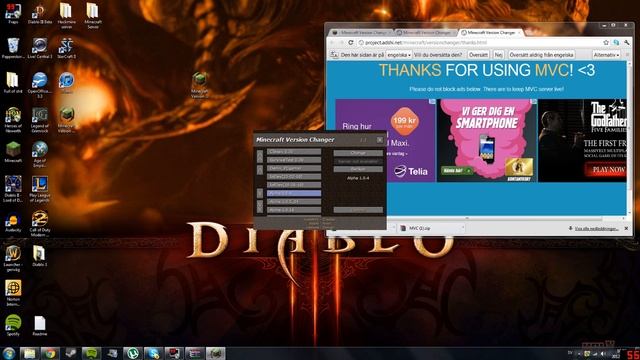Select Alpha 1.0.14 version entry
640x360 pixels.
[294, 210]
